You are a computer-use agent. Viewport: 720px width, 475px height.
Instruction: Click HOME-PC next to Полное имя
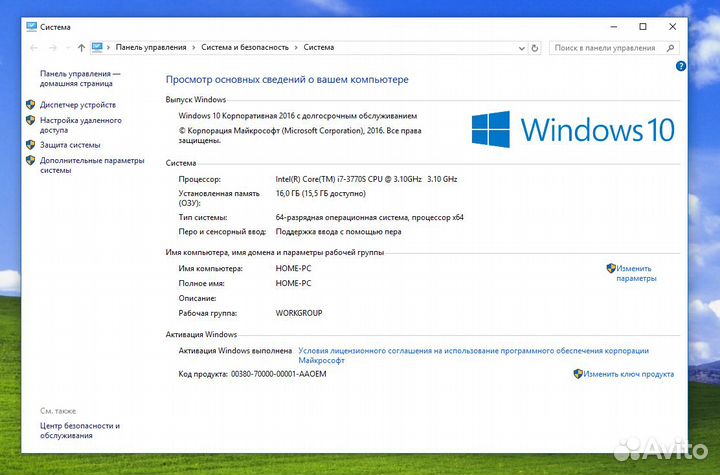pos(293,283)
